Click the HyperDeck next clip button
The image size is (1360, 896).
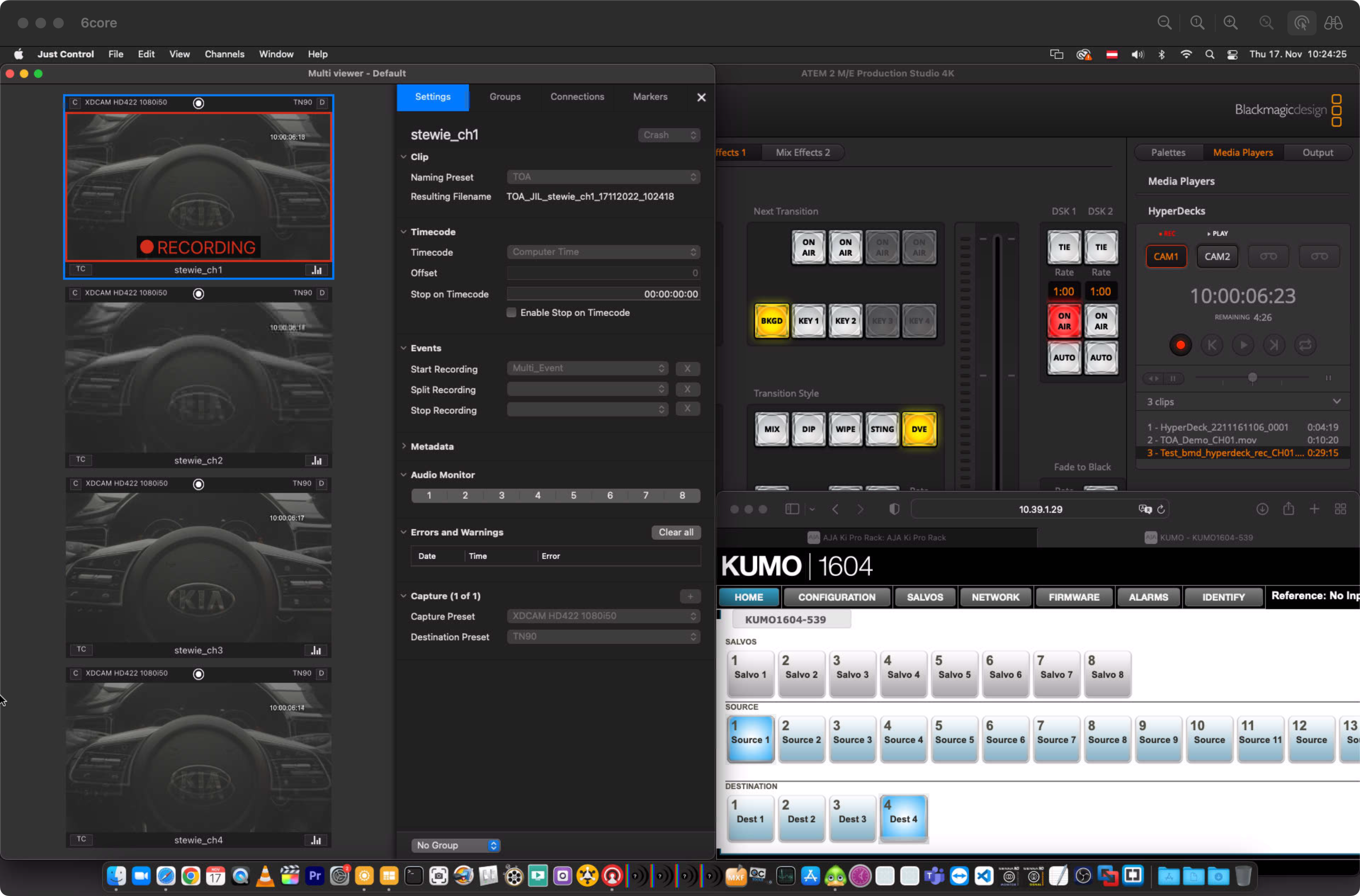(x=1274, y=345)
